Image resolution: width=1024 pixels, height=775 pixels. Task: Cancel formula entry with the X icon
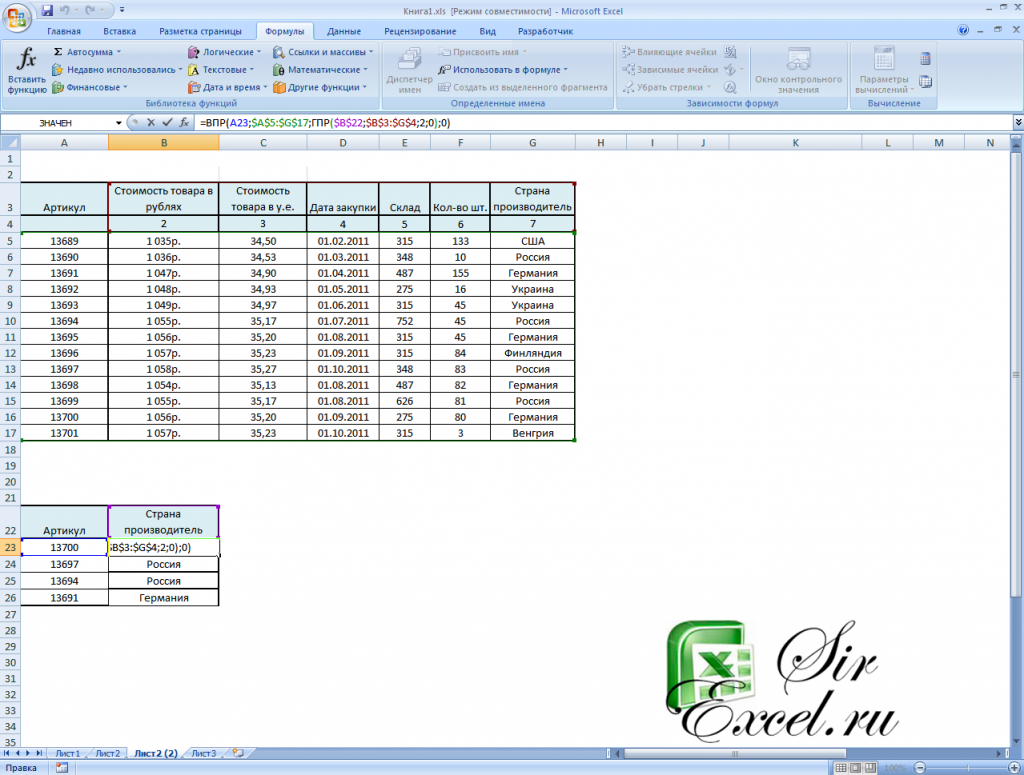tap(153, 122)
